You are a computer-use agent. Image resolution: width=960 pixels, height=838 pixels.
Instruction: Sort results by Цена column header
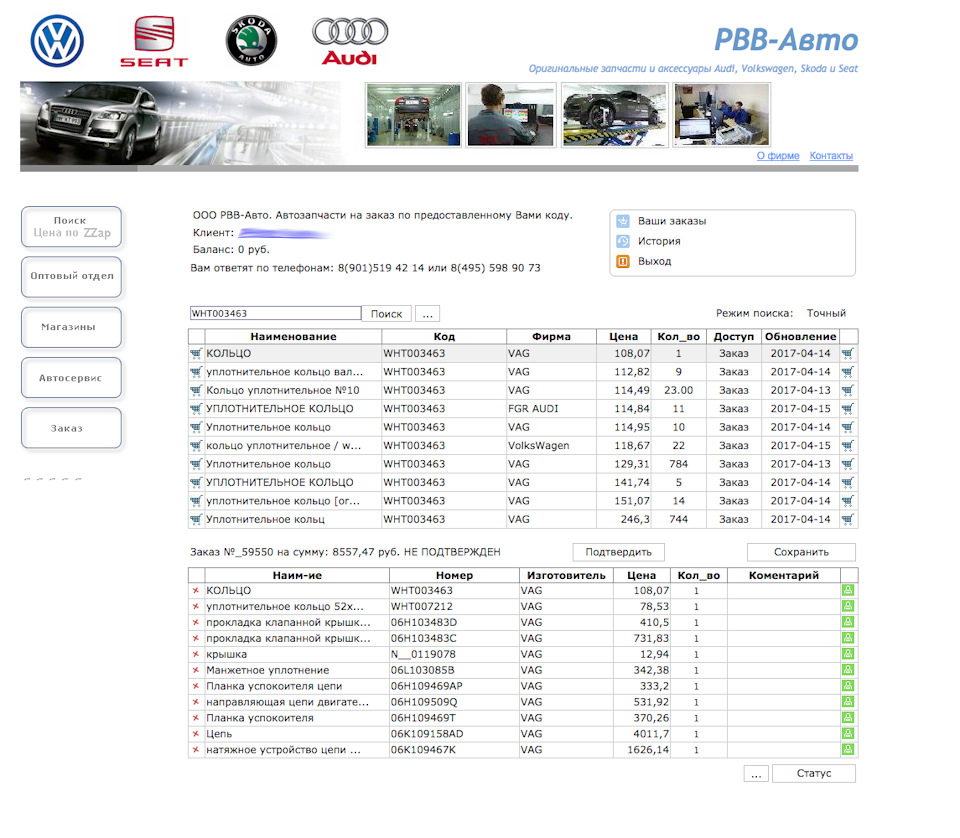623,337
